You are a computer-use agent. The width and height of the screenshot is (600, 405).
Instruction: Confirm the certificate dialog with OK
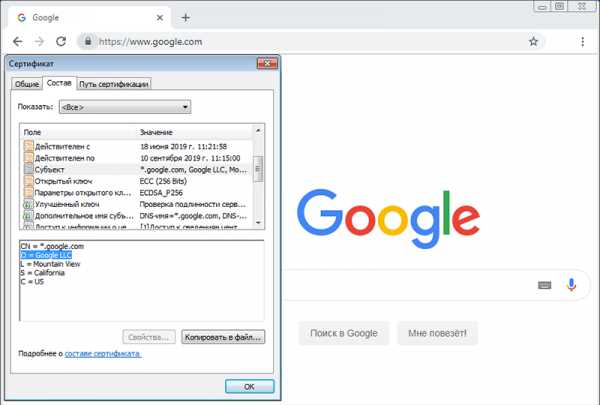click(249, 387)
